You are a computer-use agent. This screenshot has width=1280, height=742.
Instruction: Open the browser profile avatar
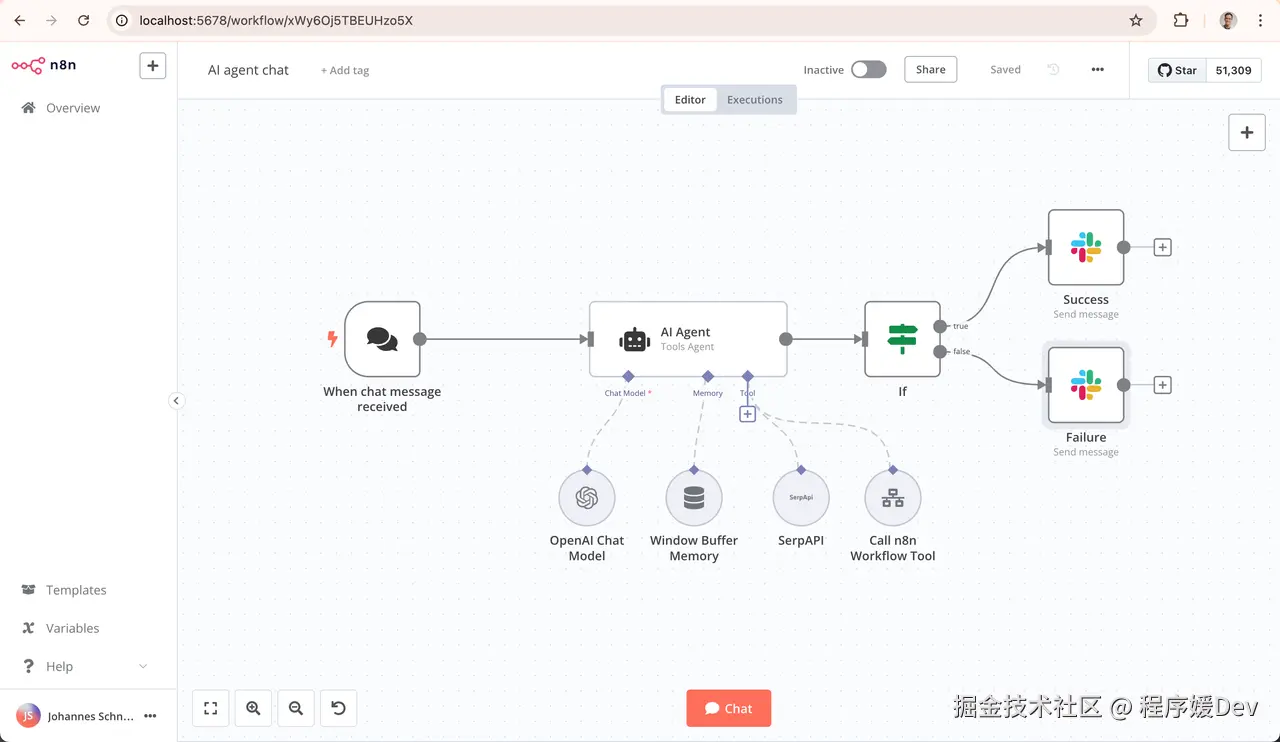[x=1229, y=20]
